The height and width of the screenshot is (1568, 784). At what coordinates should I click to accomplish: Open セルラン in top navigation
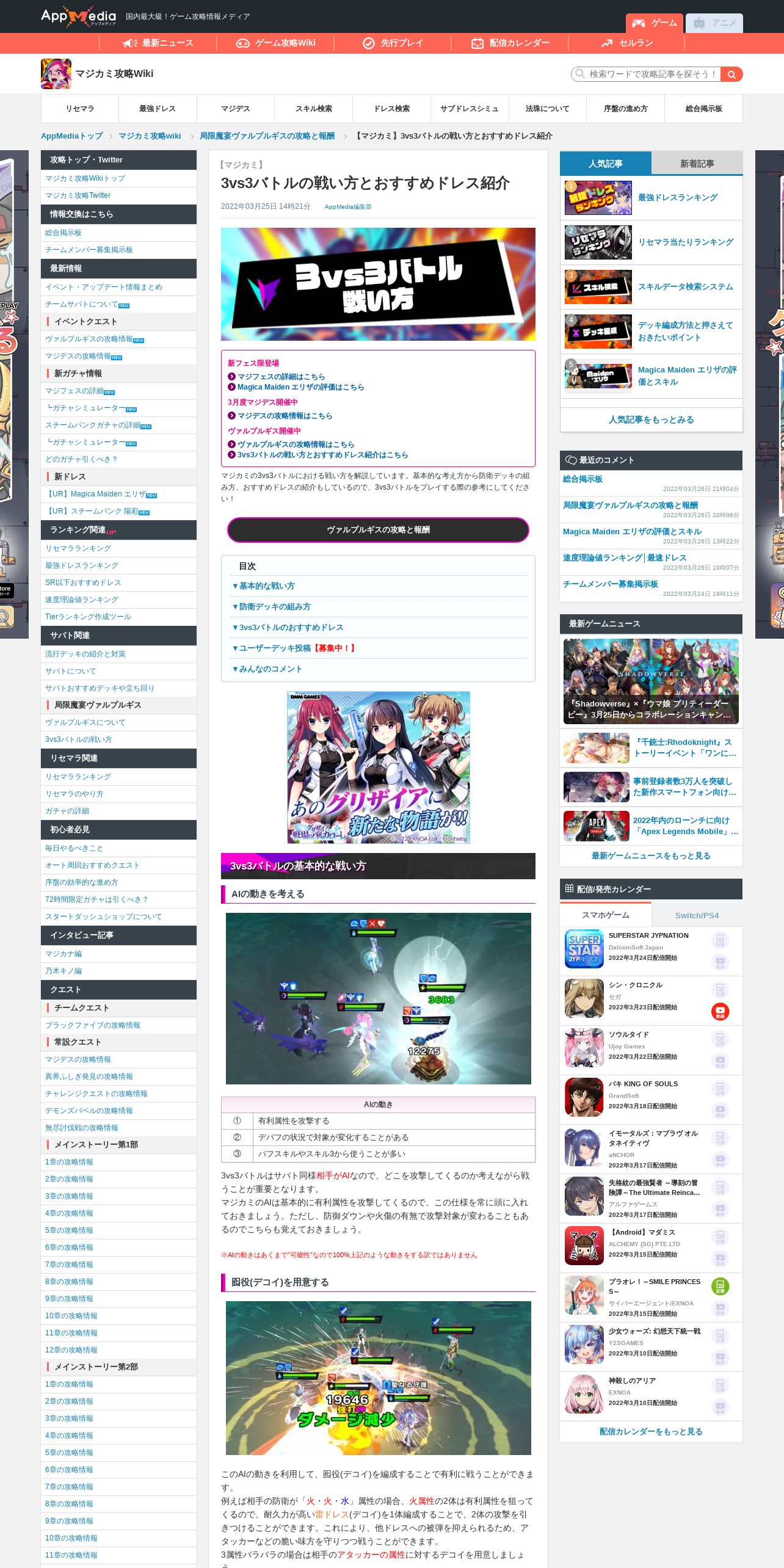click(x=627, y=43)
